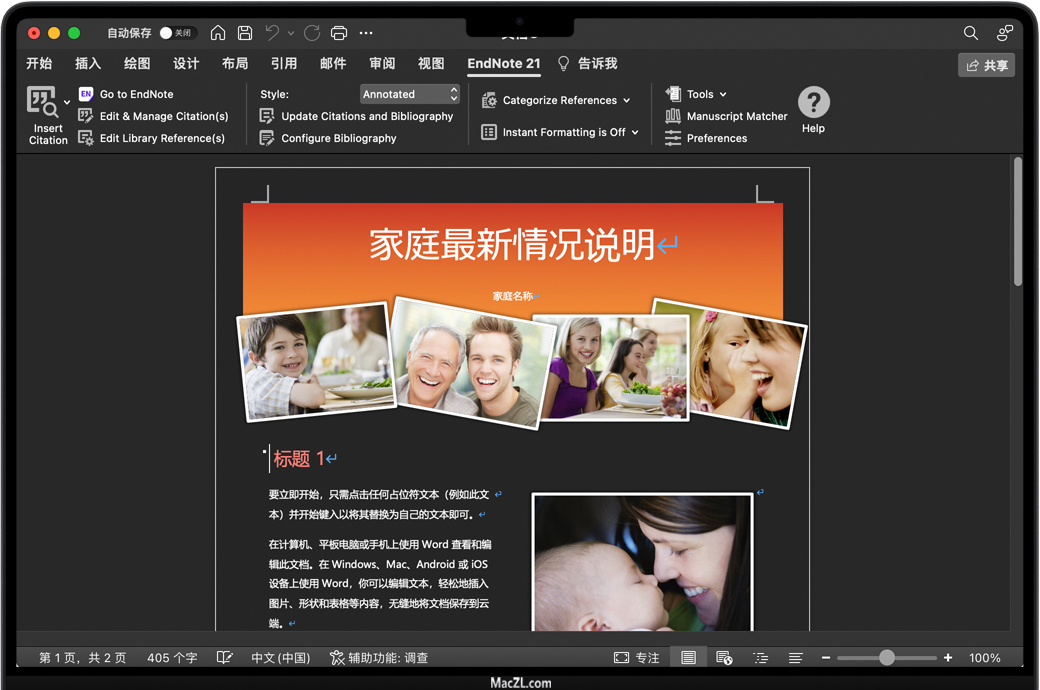The width and height of the screenshot is (1040, 690).
Task: Switch to the 插入 tab
Action: click(x=88, y=63)
